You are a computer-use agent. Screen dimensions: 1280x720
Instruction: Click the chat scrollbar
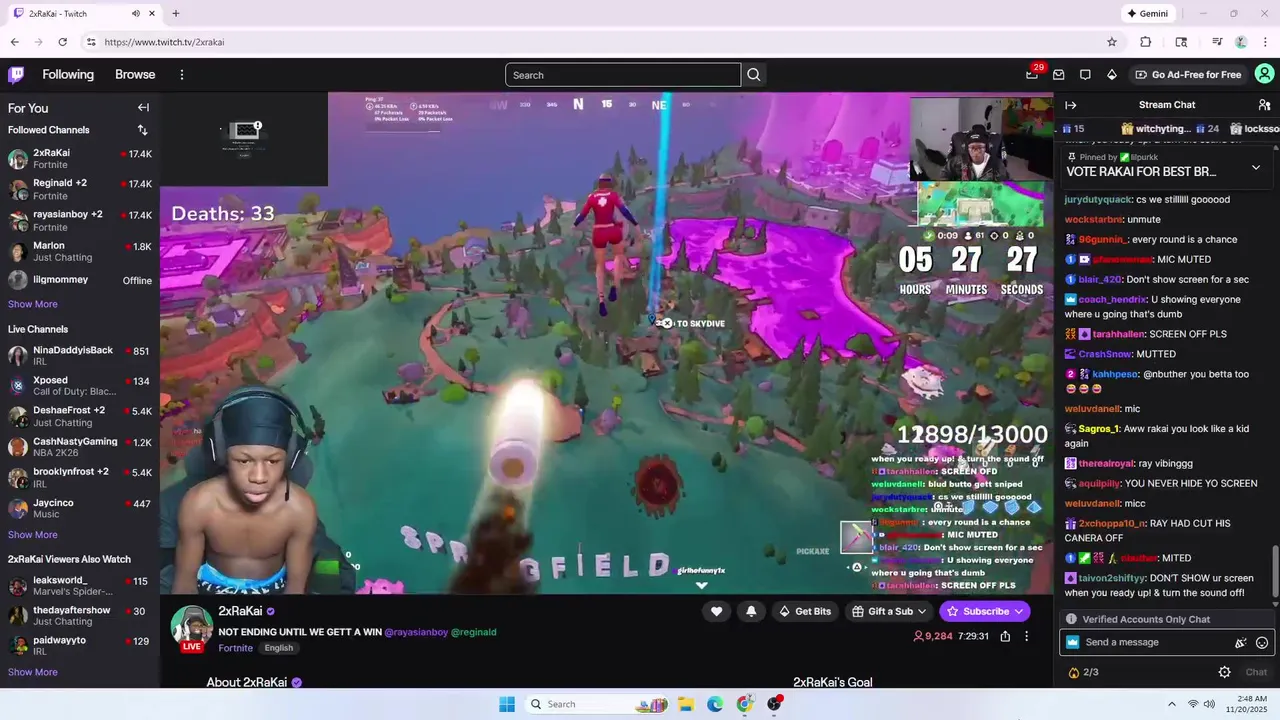point(1275,573)
